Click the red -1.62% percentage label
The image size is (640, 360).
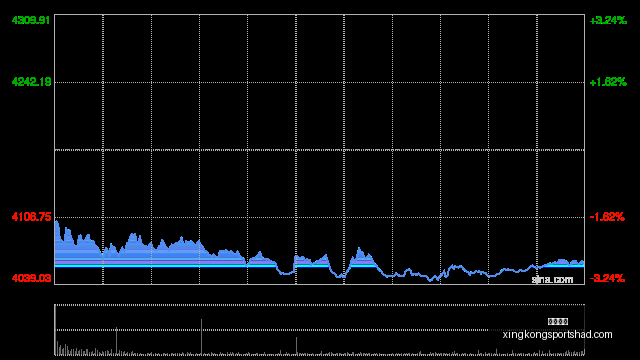[x=607, y=217]
